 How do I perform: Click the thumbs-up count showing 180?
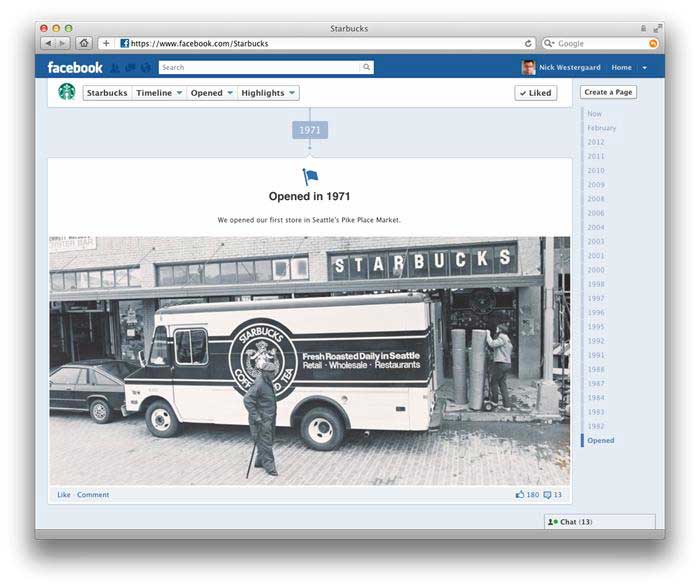527,495
